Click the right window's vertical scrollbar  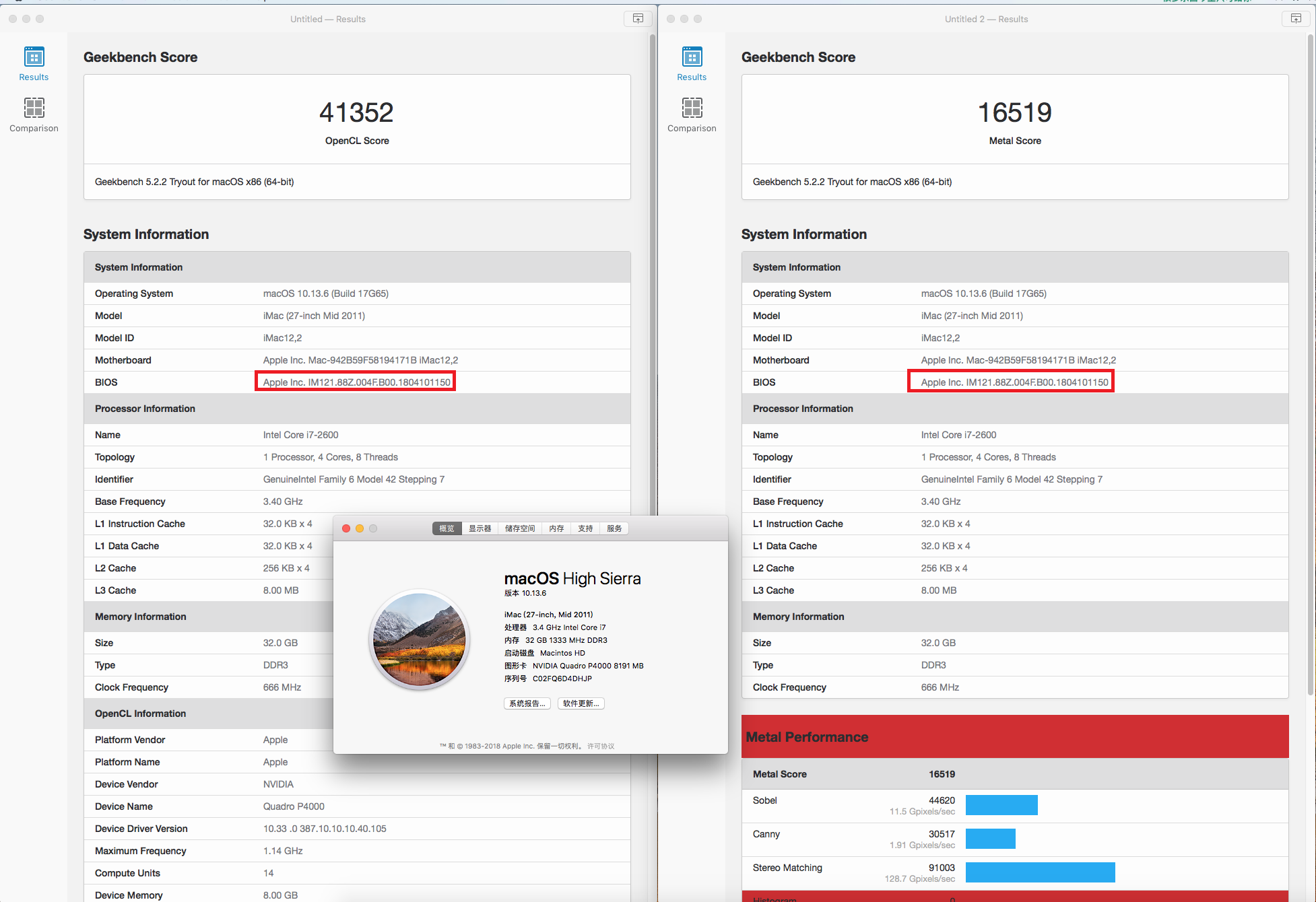(x=1310, y=363)
